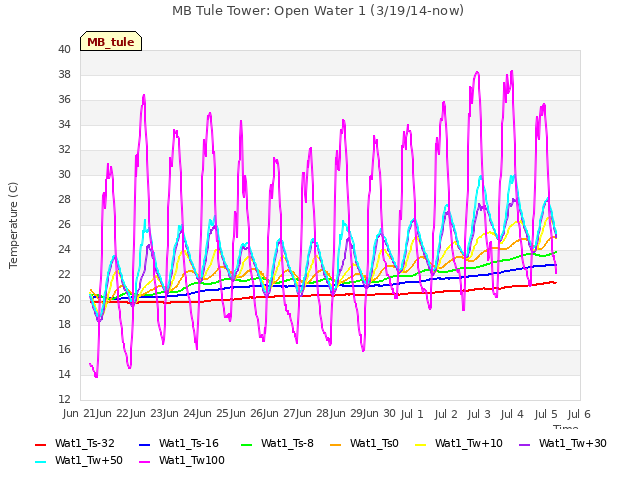This screenshot has height=480, width=640.
Task: Click the 16 y-axis tick label
Action: pyautogui.click(x=64, y=350)
